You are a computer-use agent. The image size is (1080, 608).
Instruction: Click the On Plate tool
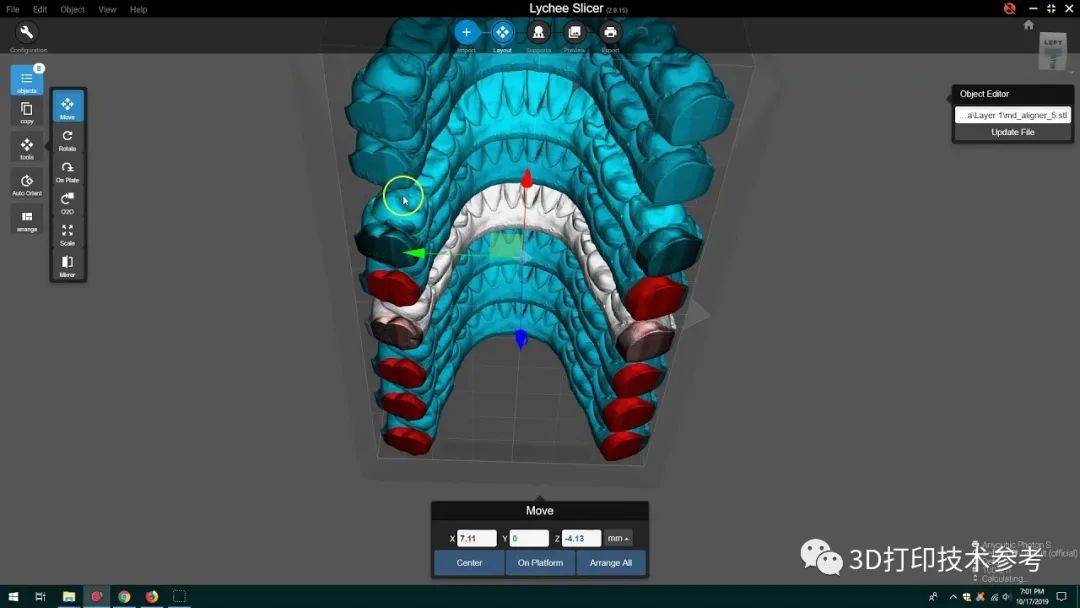(67, 169)
